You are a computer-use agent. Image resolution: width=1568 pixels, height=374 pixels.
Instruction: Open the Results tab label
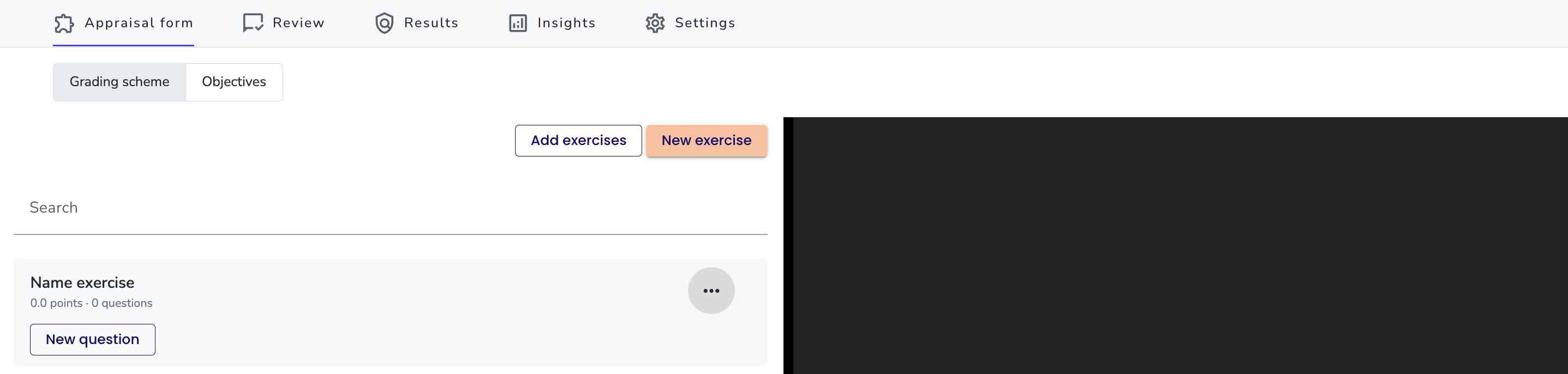(431, 23)
